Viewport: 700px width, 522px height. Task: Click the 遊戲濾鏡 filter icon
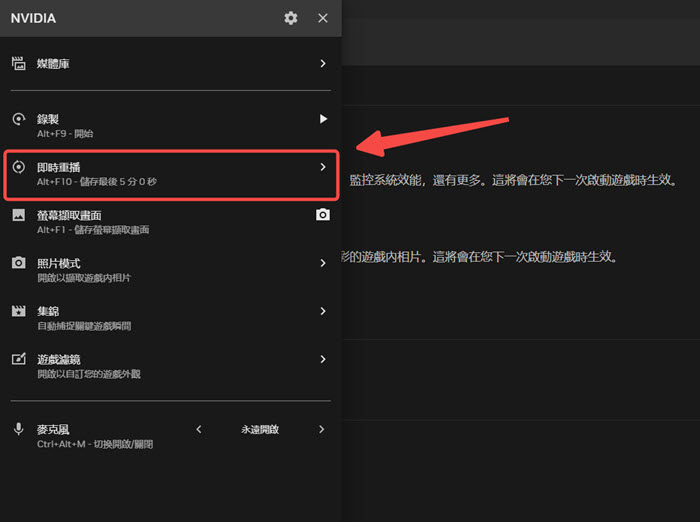coord(18,359)
